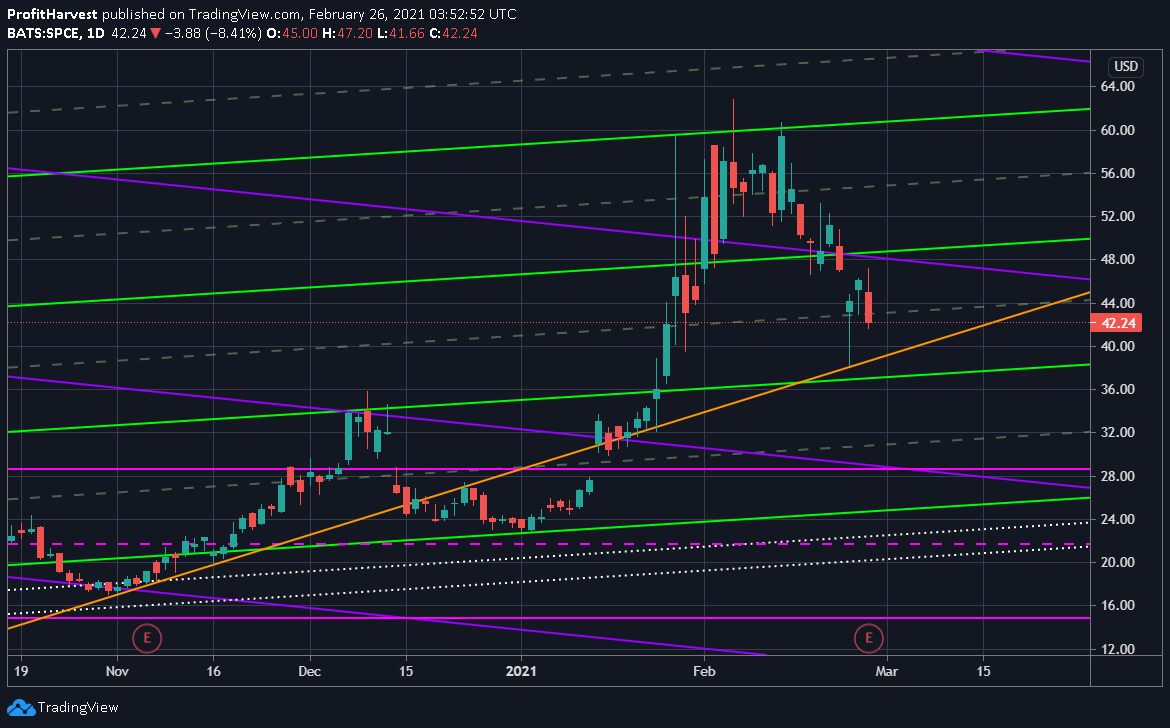The height and width of the screenshot is (728, 1170).
Task: Click the 48.00 price axis label
Action: click(1118, 260)
